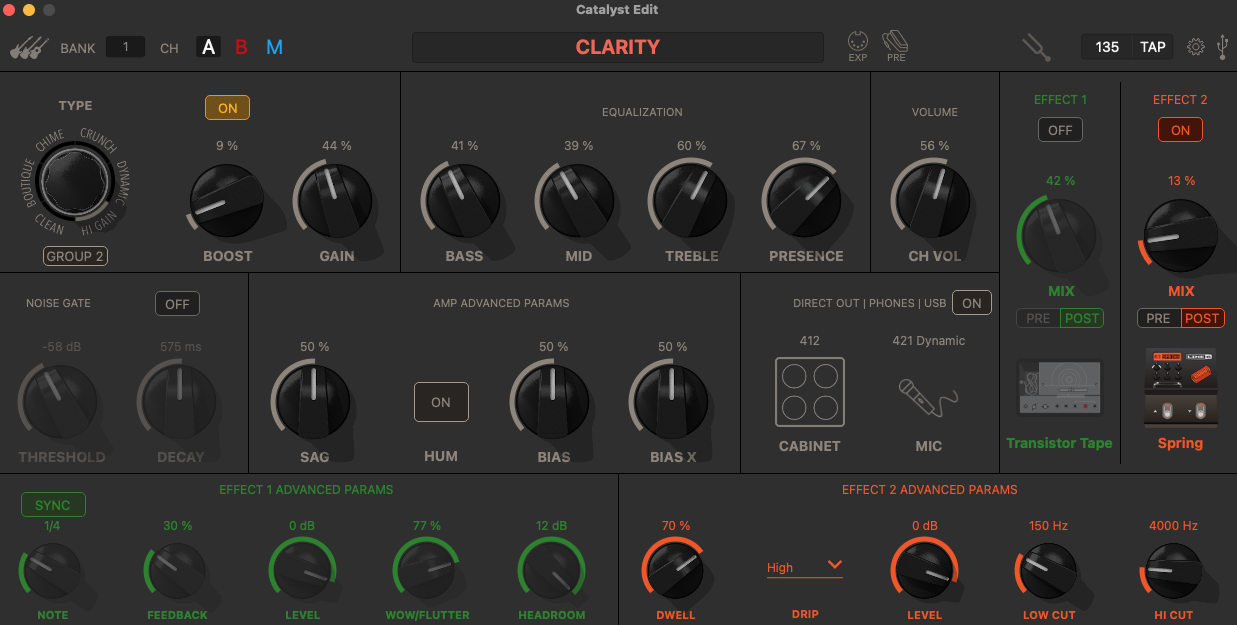Click the Effect 2 LEVEL knob
The height and width of the screenshot is (625, 1237).
(x=925, y=571)
